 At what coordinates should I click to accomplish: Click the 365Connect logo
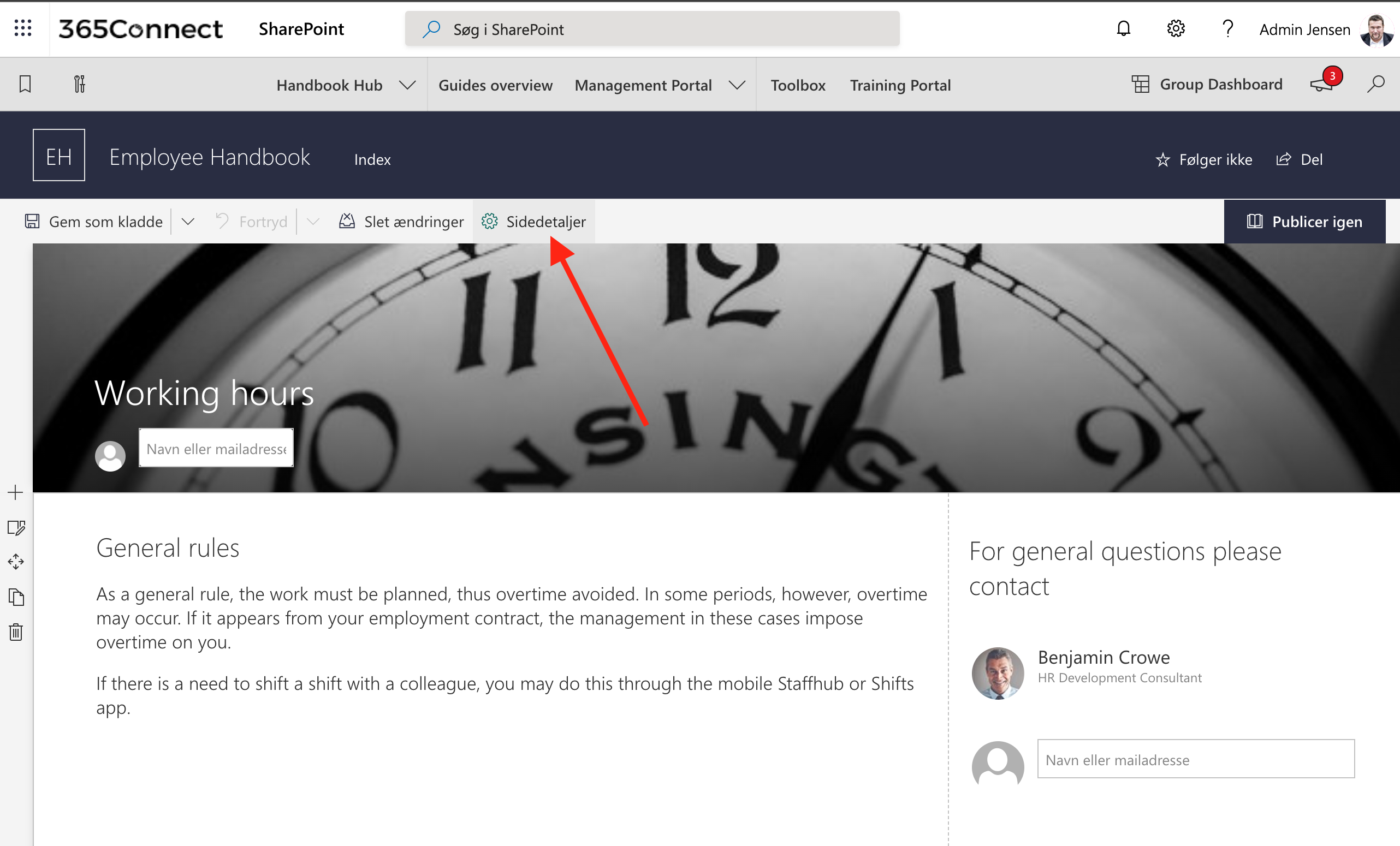click(140, 29)
